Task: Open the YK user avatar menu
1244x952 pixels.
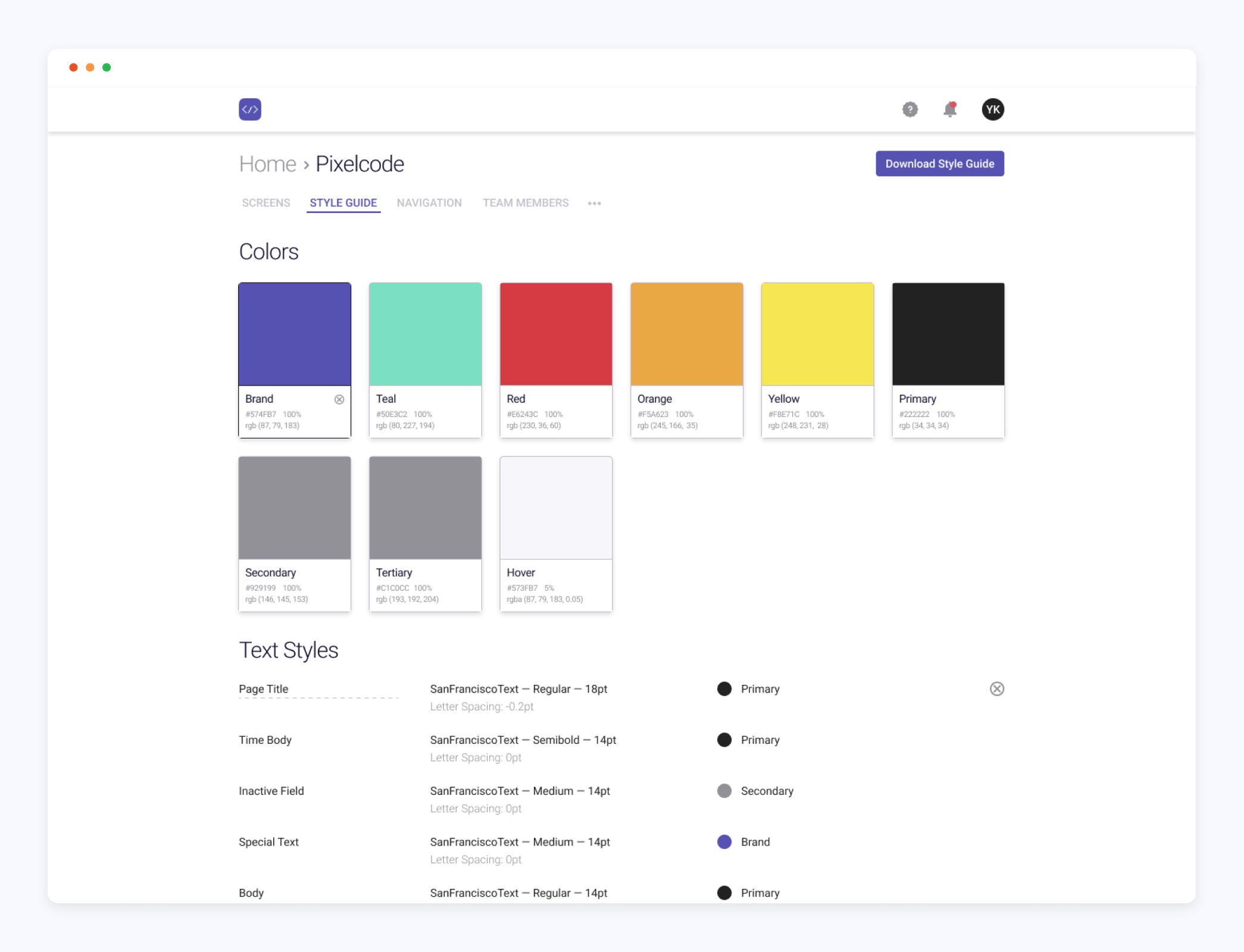Action: pos(992,109)
